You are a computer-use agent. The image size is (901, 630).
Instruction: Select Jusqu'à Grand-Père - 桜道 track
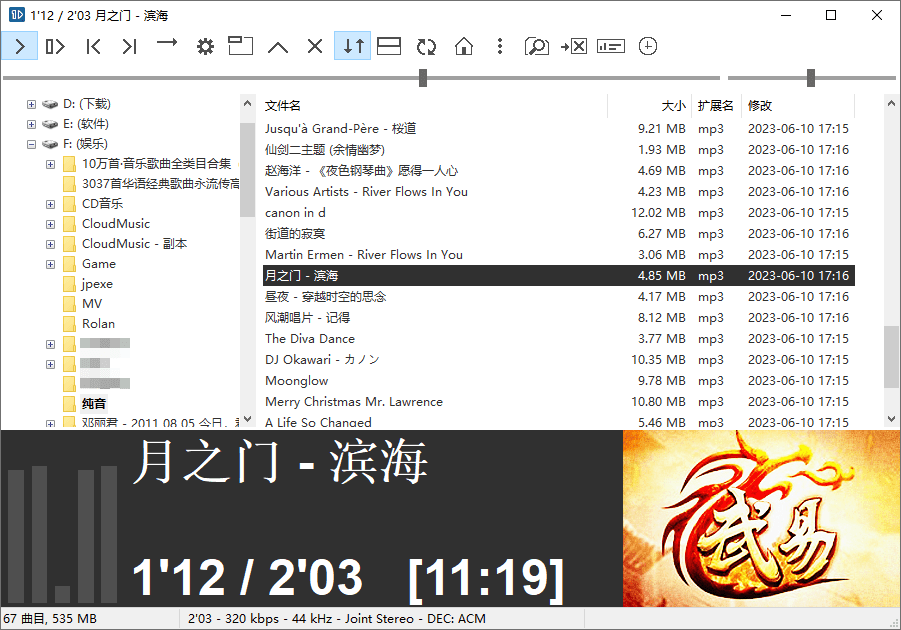559,129
